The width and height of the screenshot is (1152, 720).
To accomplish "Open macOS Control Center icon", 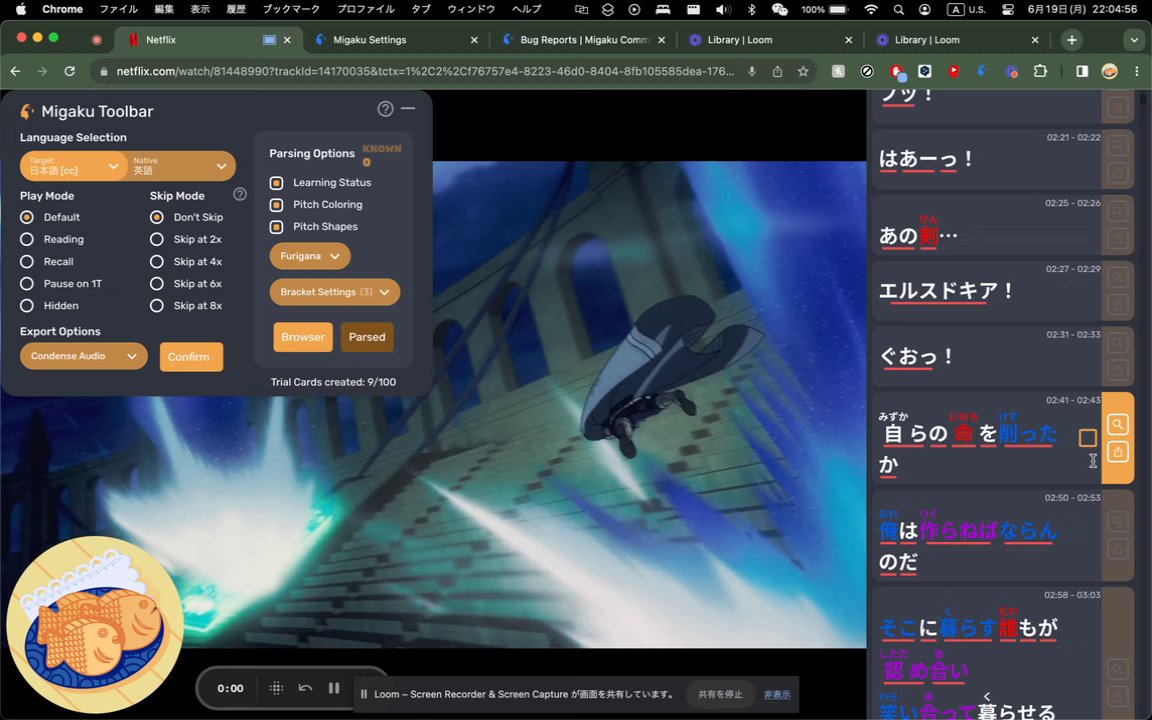I will 1008,10.
